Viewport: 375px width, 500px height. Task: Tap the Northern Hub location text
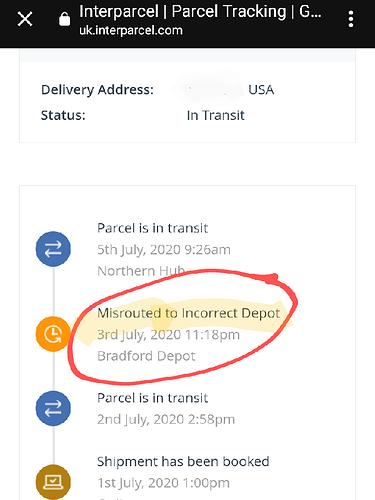(x=141, y=271)
